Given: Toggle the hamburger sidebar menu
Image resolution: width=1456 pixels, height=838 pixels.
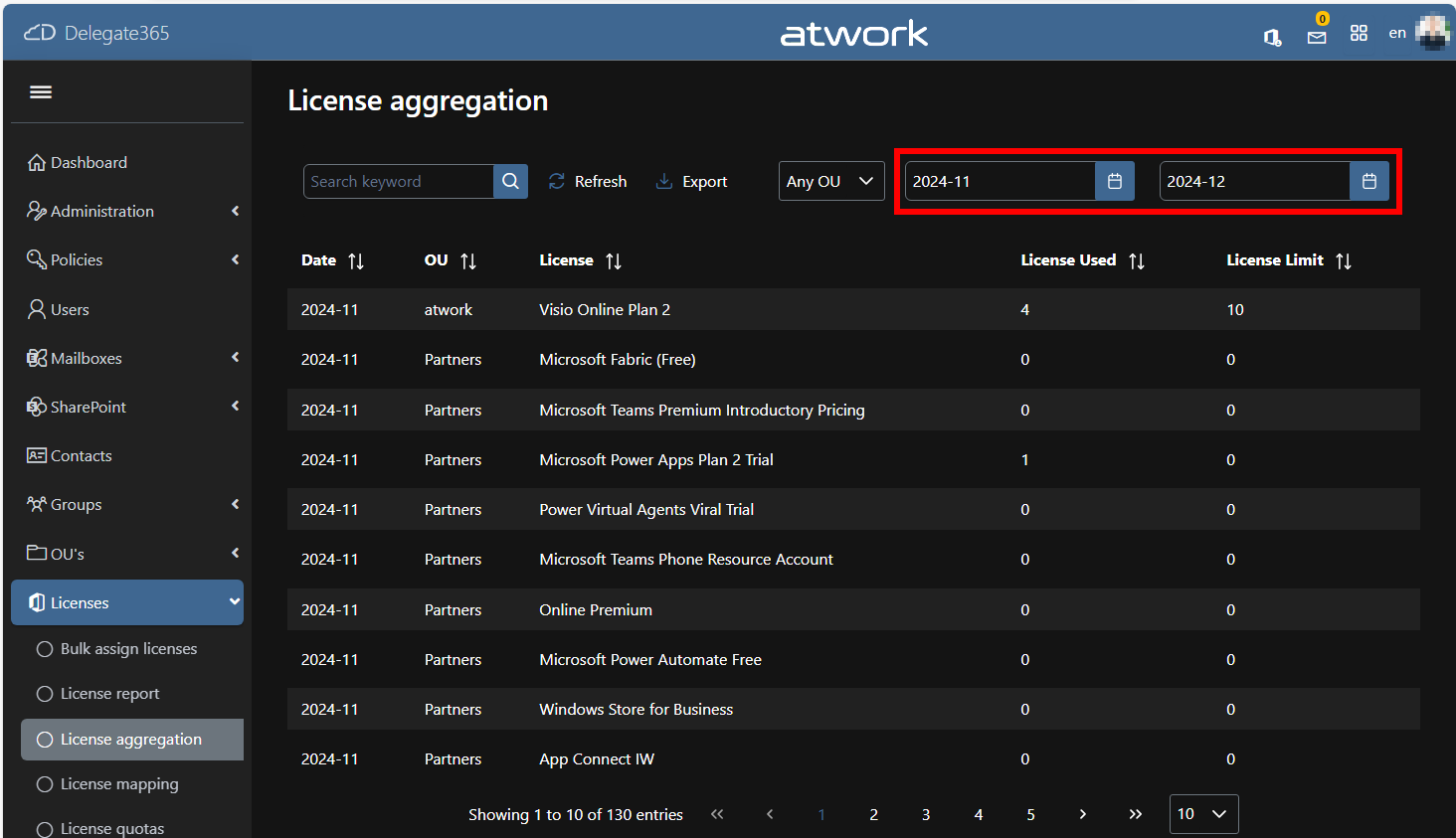Looking at the screenshot, I should pyautogui.click(x=41, y=92).
